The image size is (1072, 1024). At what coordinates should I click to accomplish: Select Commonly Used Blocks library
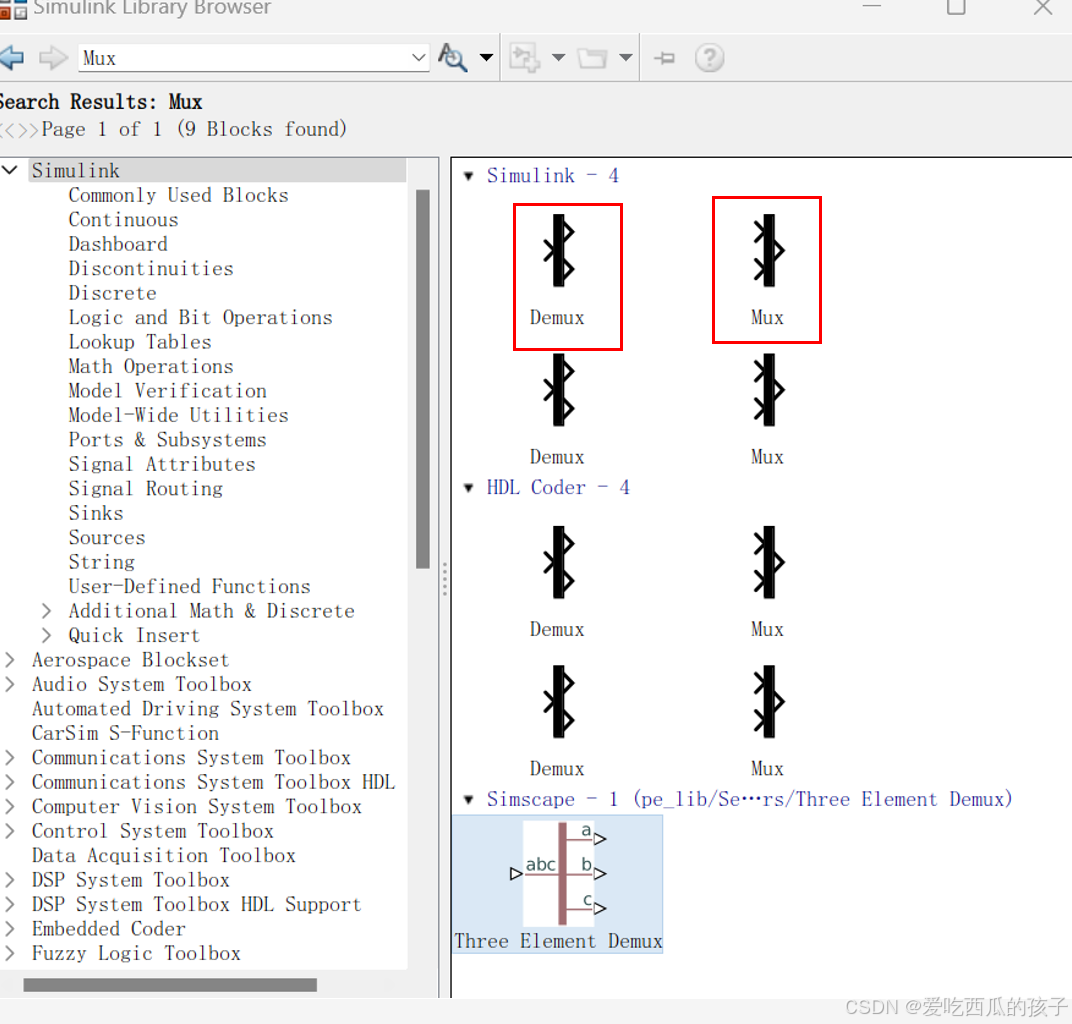(178, 195)
